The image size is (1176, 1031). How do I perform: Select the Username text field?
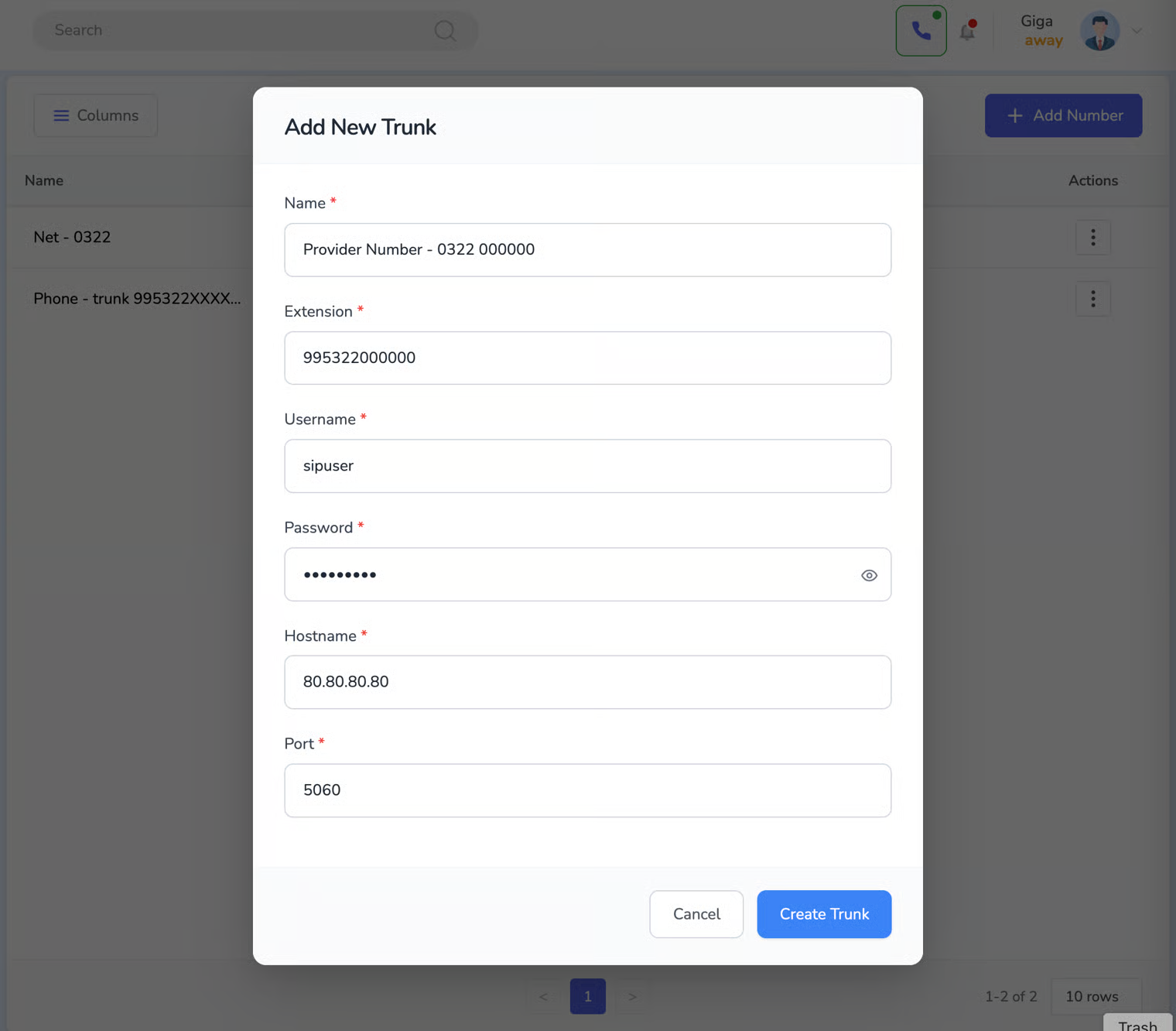click(587, 466)
